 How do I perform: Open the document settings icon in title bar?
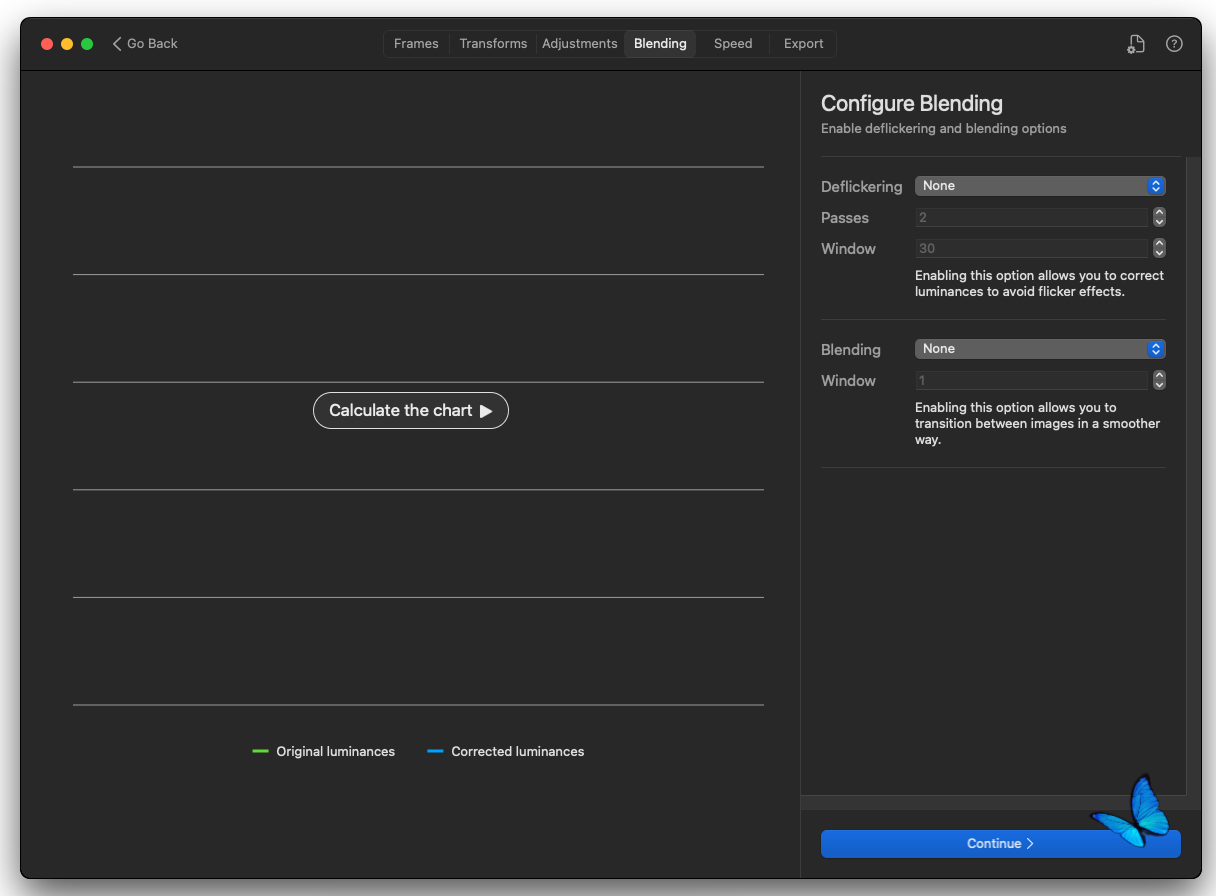[x=1135, y=44]
